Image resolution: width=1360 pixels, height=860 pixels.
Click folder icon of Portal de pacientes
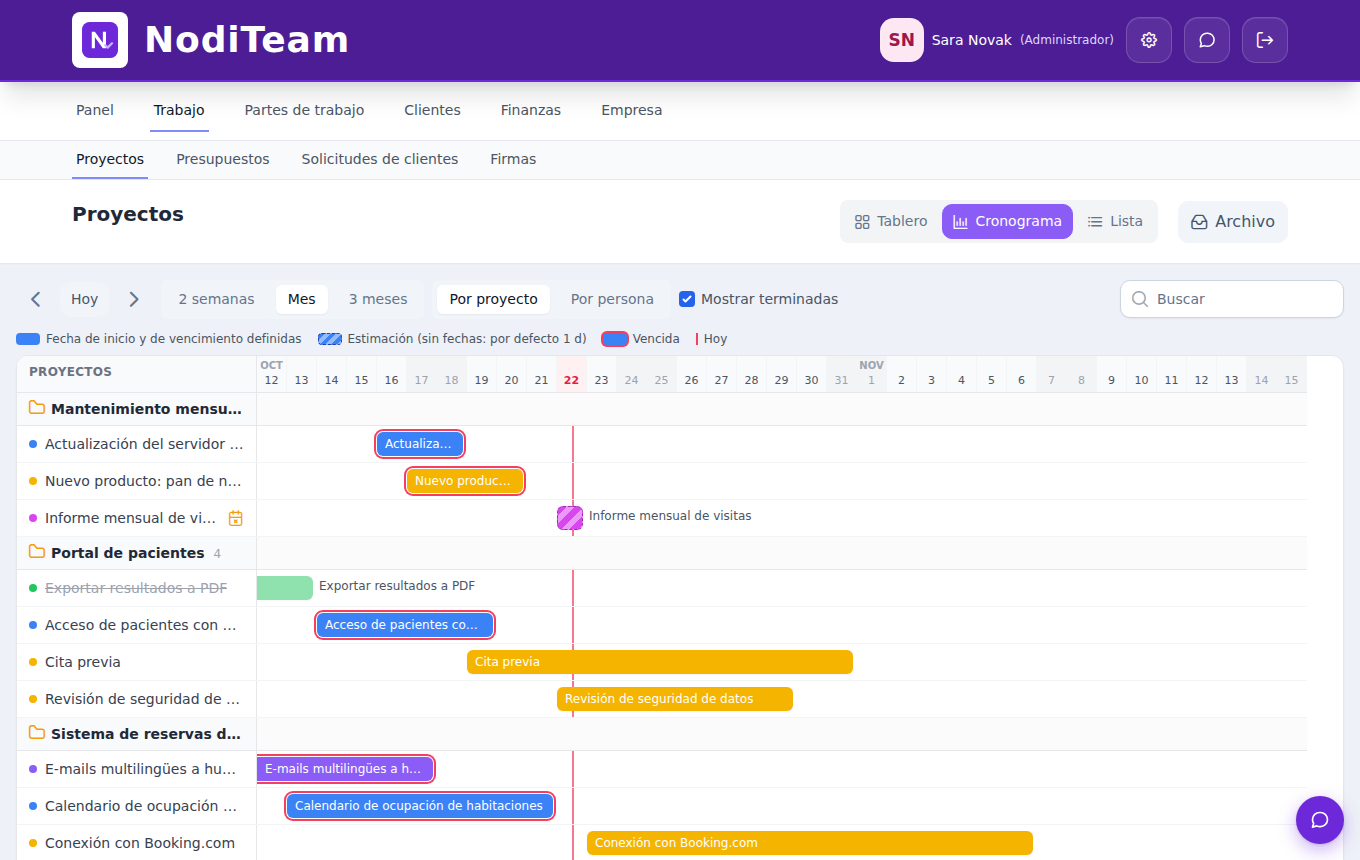[x=37, y=552]
